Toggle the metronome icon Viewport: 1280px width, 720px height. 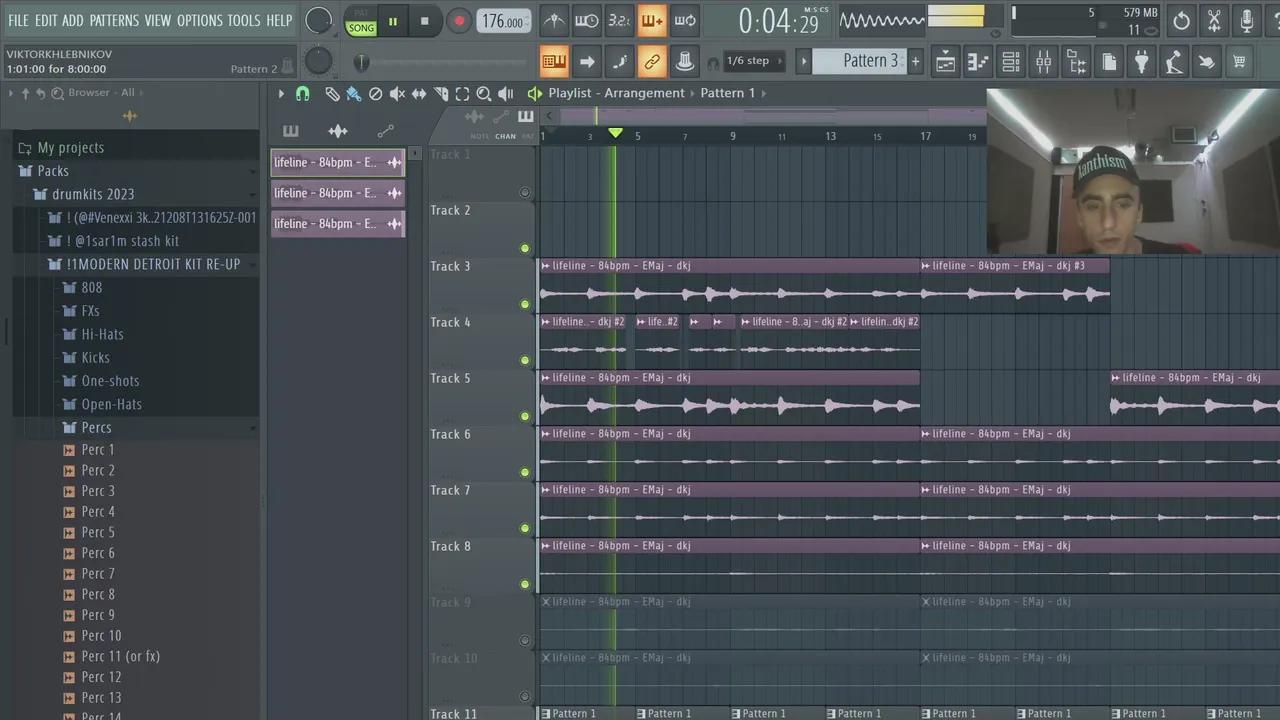[x=553, y=21]
